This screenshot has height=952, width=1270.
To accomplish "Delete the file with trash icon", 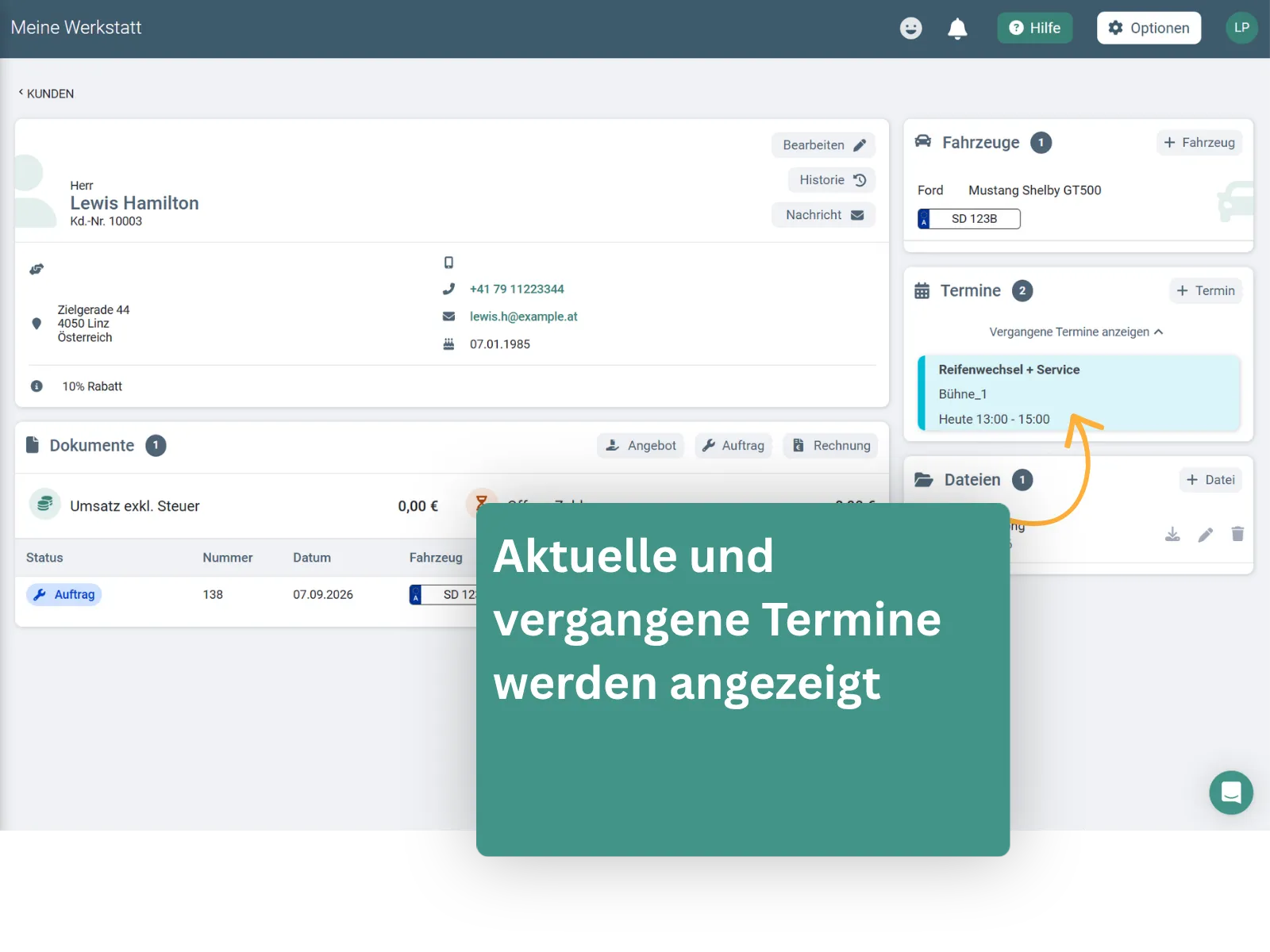I will point(1237,534).
